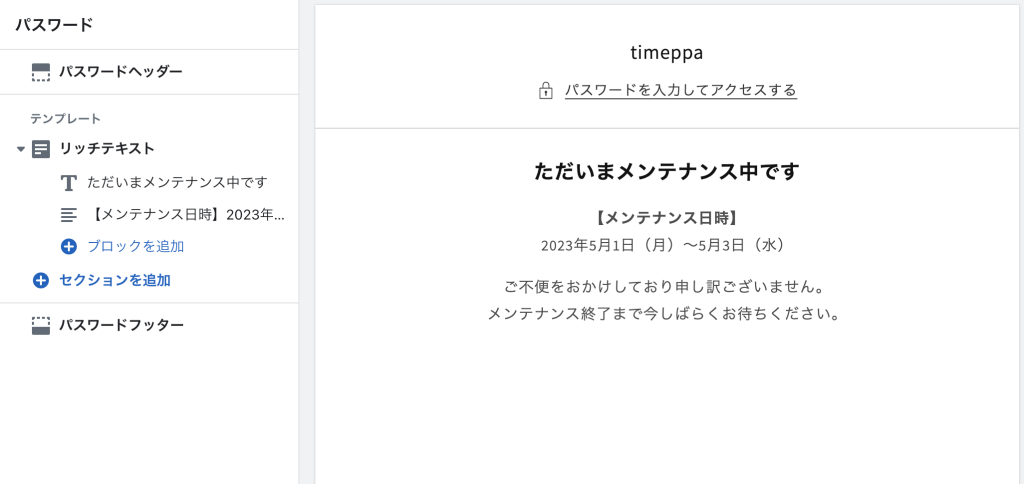Click the plus icon beside セクションを追加
1024x484 pixels.
pyautogui.click(x=41, y=281)
